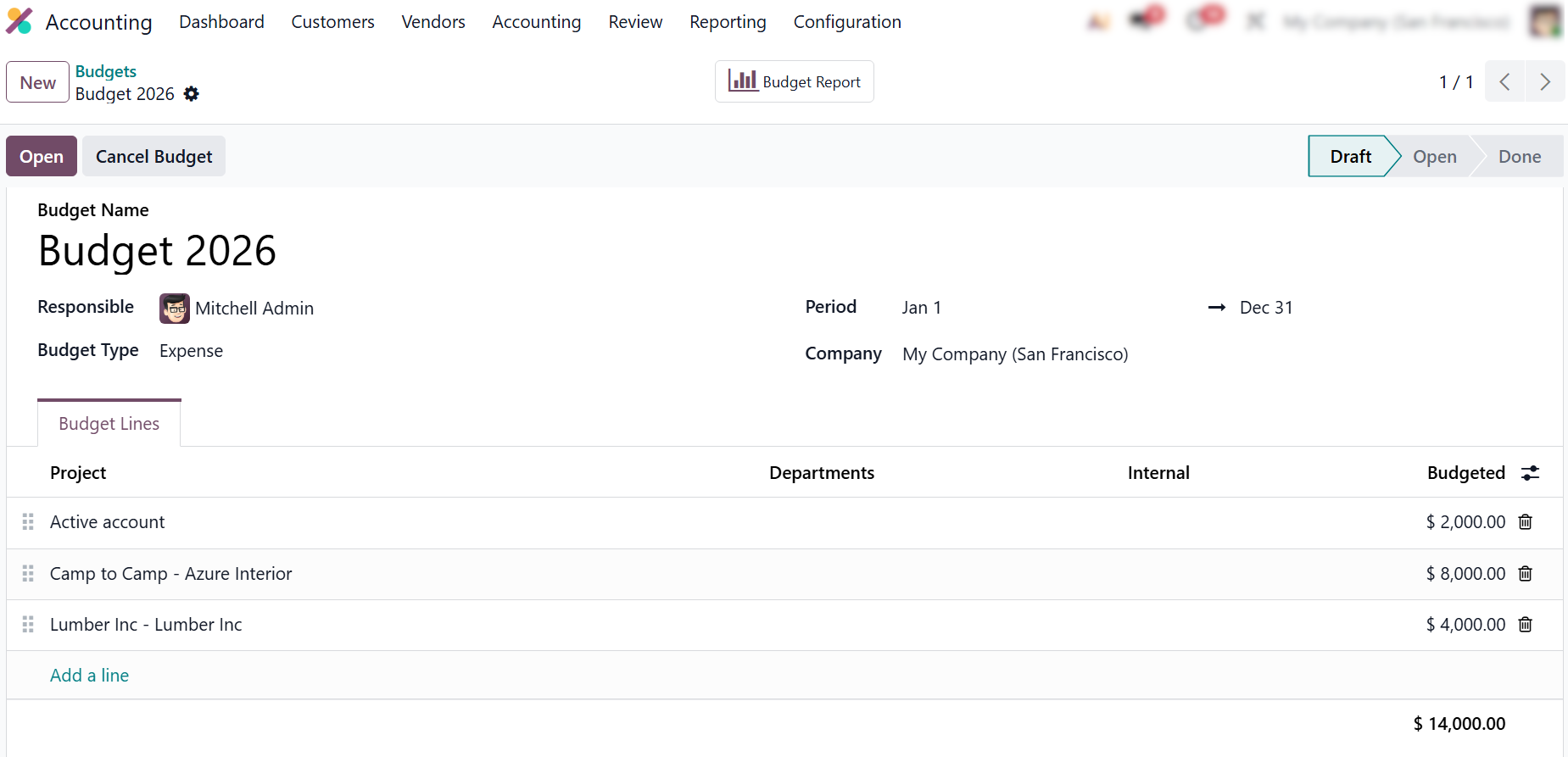Viewport: 1568px width, 757px height.
Task: Click the drag handle on Lumber Inc row
Action: [28, 625]
